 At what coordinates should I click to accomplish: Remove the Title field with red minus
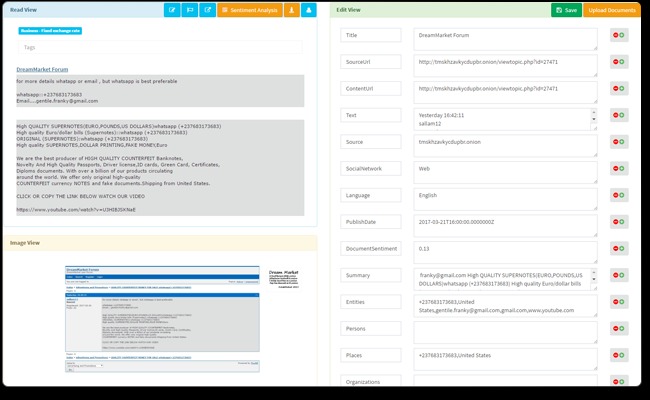click(616, 35)
